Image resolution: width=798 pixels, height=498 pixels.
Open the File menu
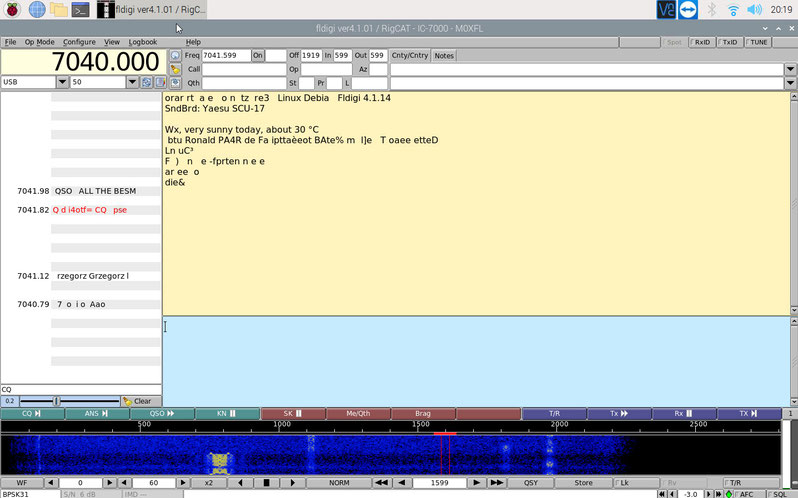[10, 42]
